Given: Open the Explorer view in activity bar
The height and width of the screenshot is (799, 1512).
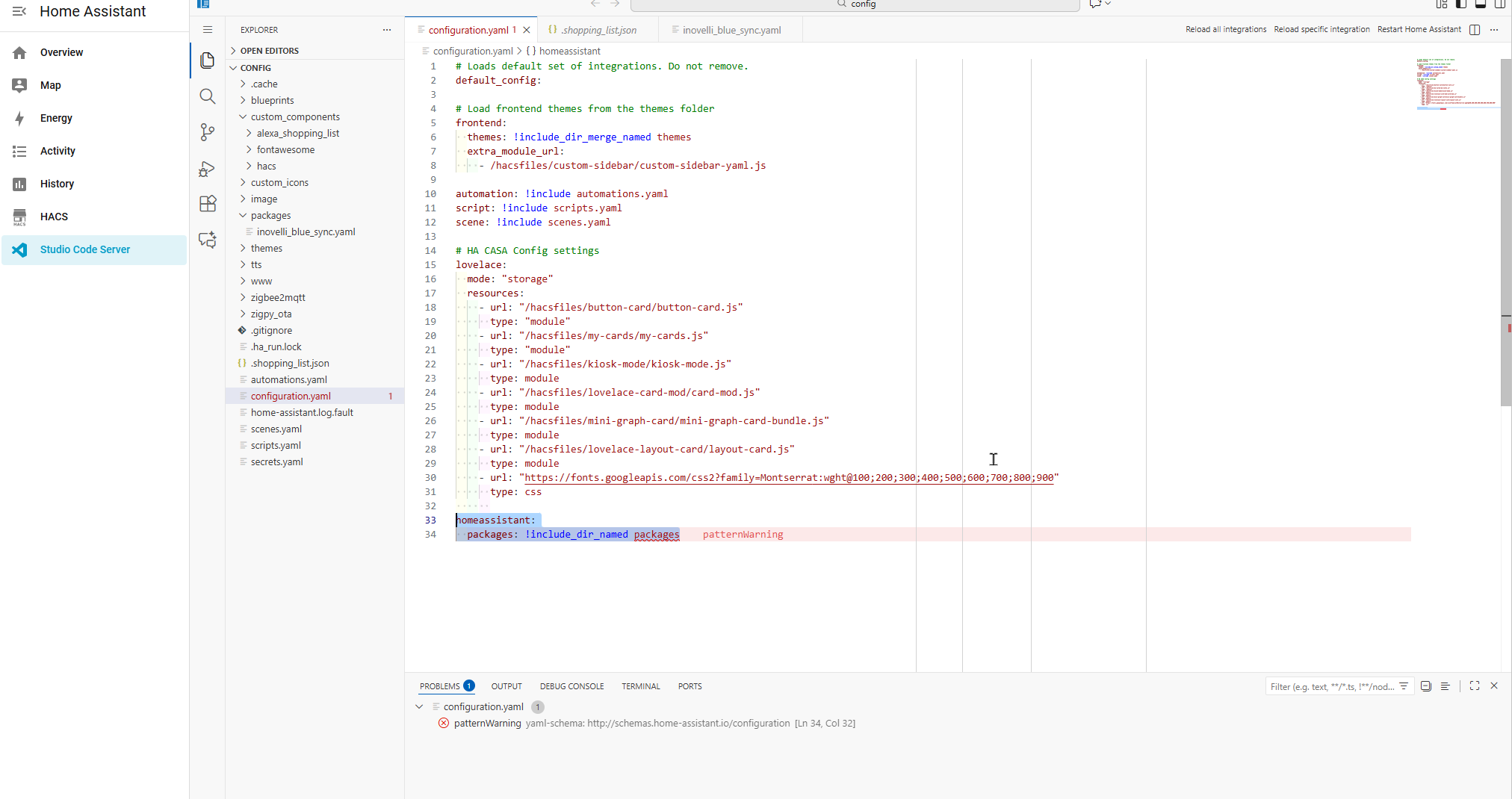Looking at the screenshot, I should (x=208, y=60).
